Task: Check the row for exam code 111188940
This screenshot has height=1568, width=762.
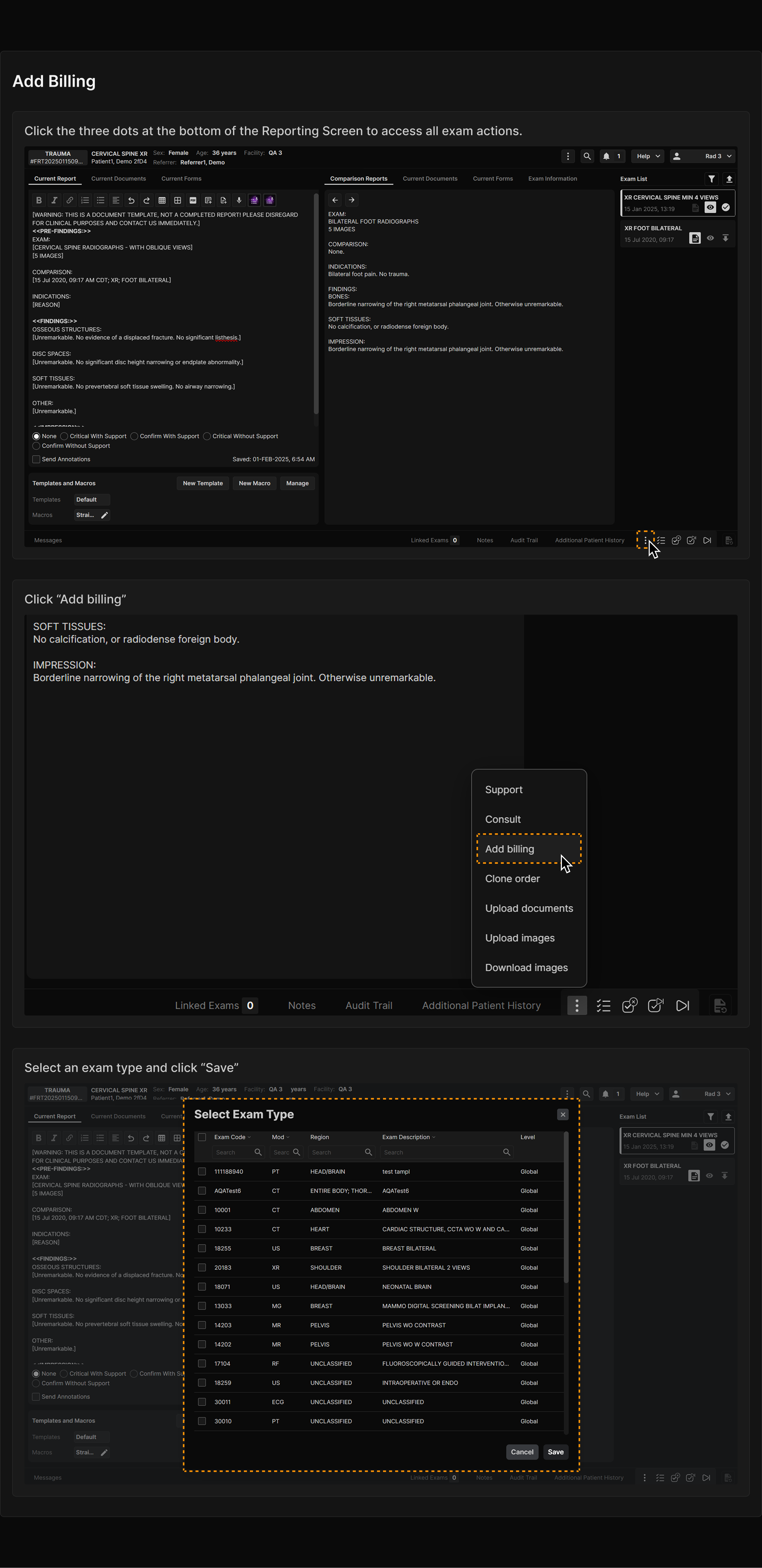Action: (x=202, y=1171)
